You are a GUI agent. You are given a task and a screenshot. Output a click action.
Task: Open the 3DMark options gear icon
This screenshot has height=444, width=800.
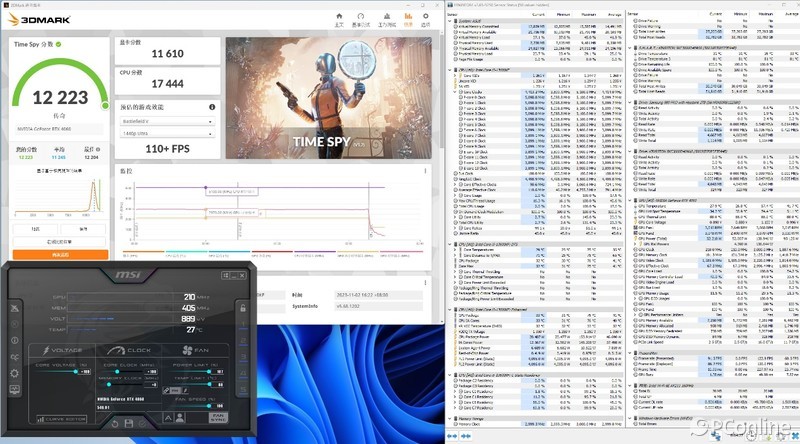pyautogui.click(x=424, y=17)
